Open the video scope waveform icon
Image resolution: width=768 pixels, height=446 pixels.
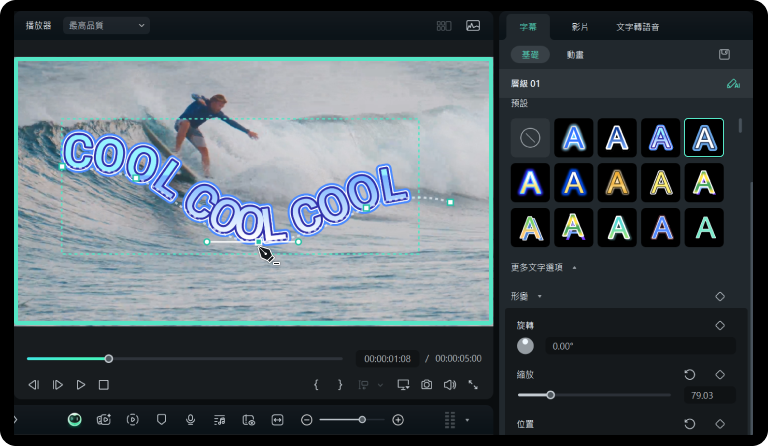click(473, 26)
